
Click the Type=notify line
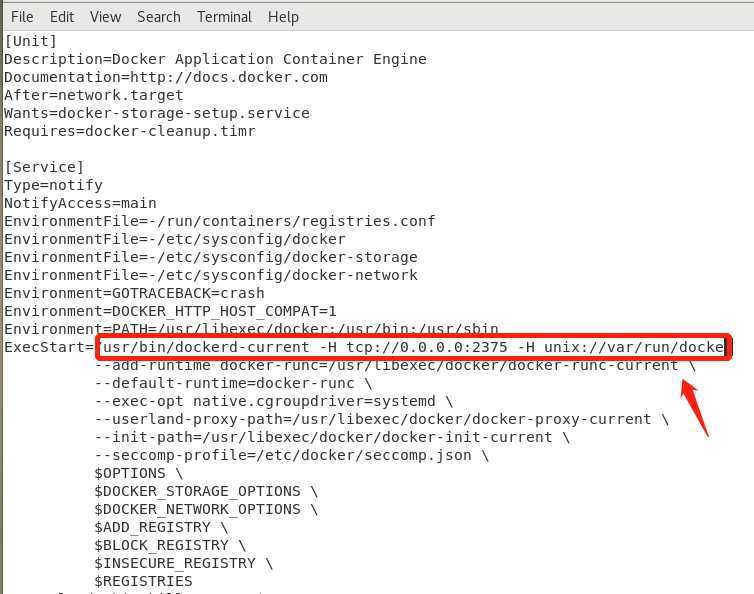tap(53, 185)
